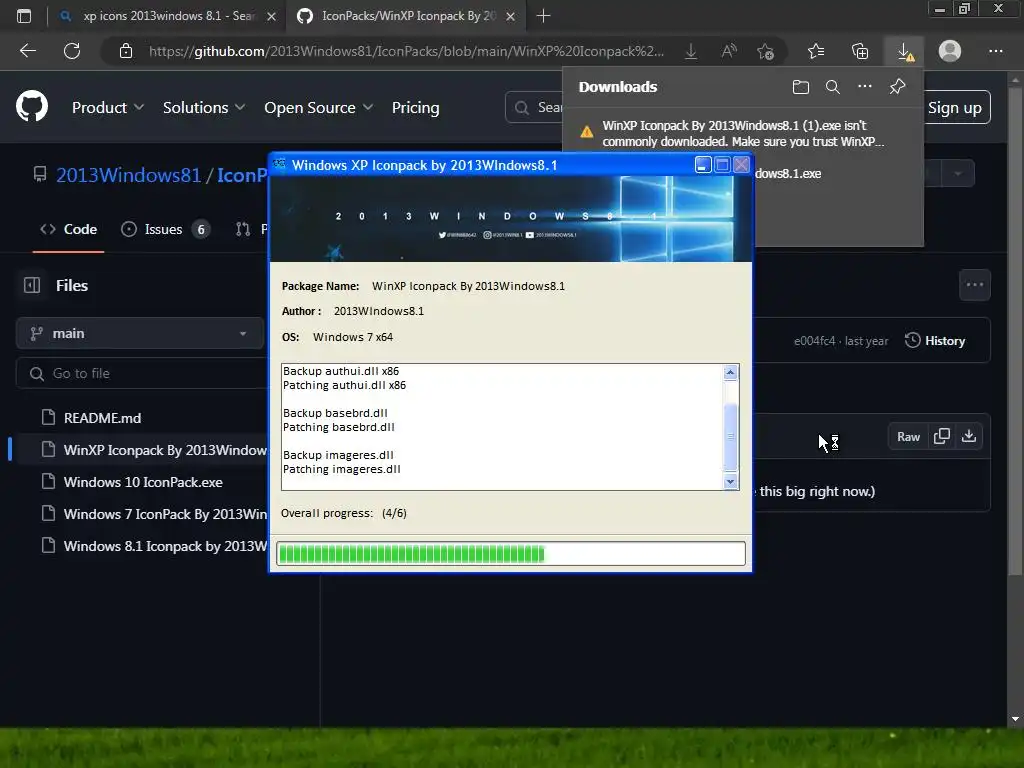Open a new browser tab
The image size is (1024, 768).
tap(543, 16)
